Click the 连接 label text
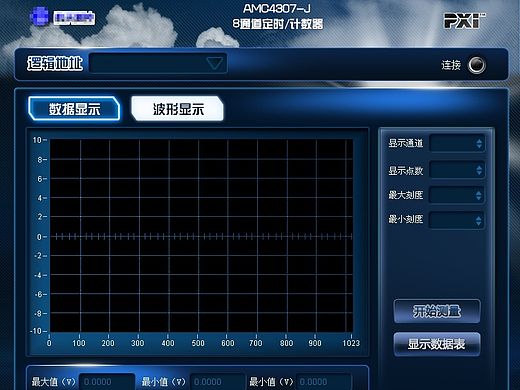This screenshot has width=520, height=390. tap(451, 65)
